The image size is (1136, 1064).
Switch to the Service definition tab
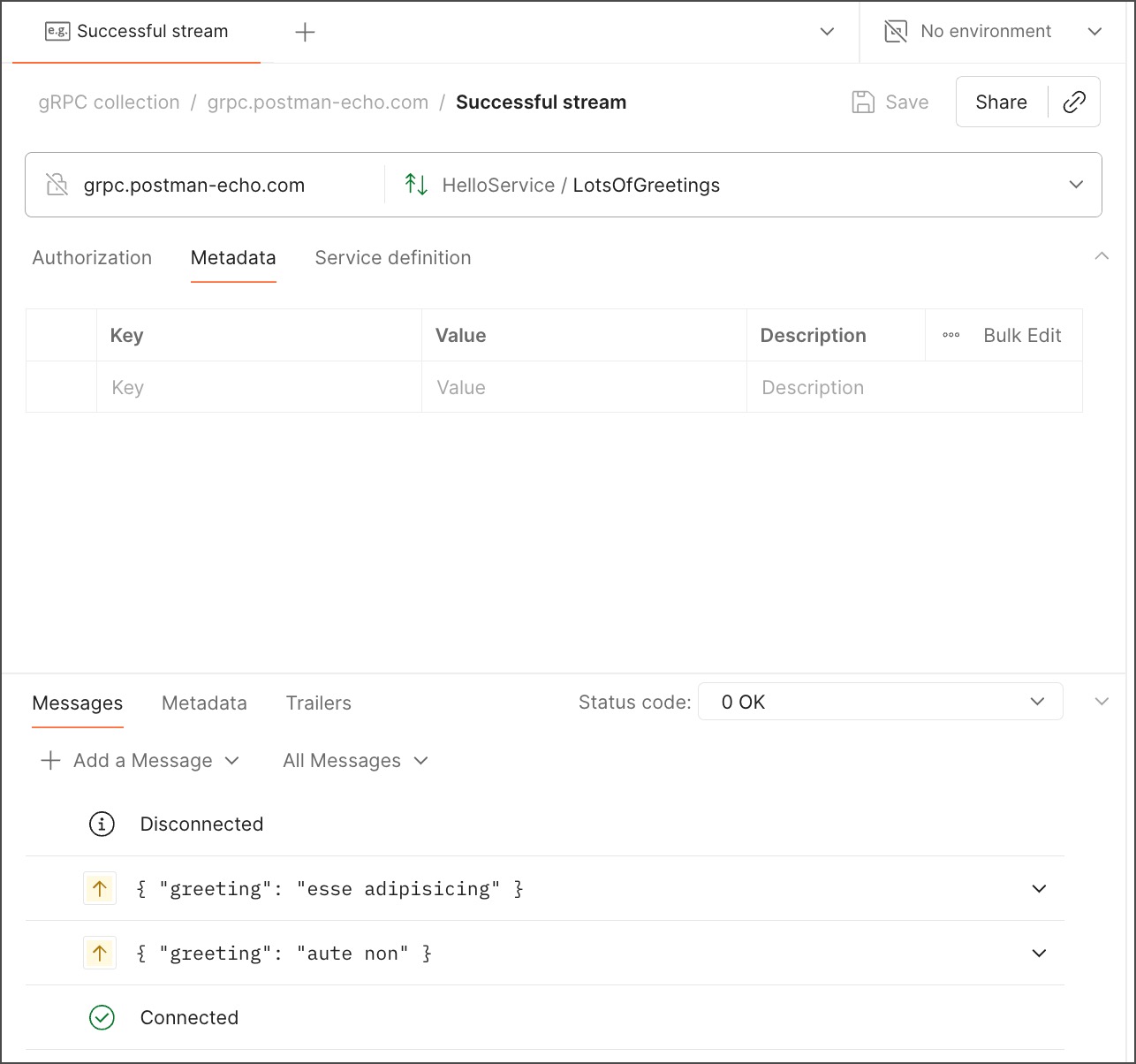pos(392,257)
